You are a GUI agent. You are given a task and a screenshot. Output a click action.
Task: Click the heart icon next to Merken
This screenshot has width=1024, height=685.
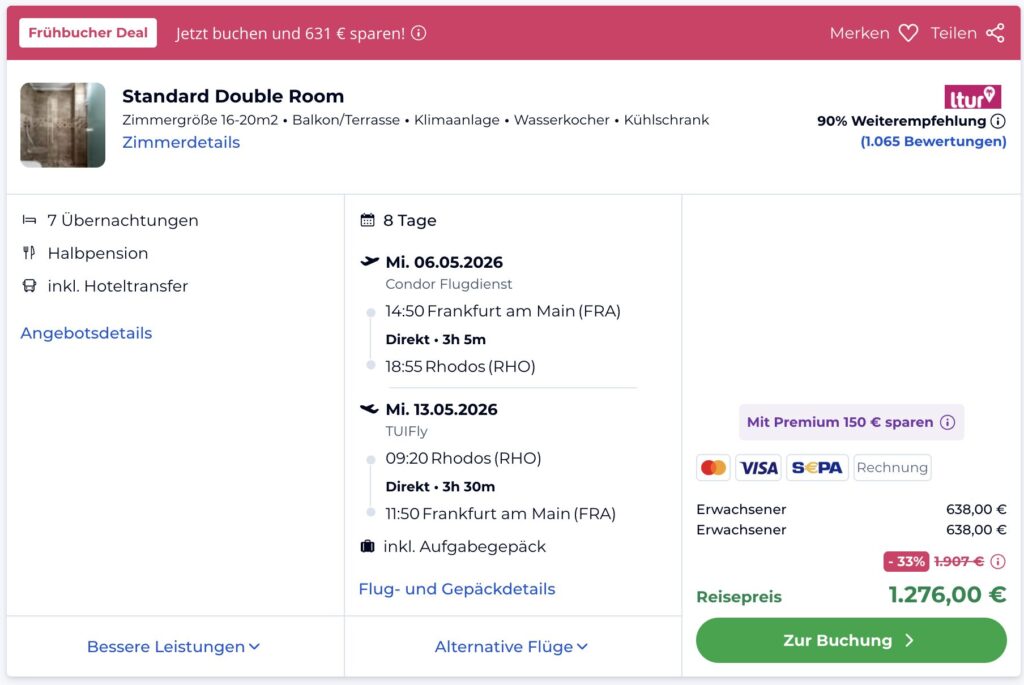[908, 33]
